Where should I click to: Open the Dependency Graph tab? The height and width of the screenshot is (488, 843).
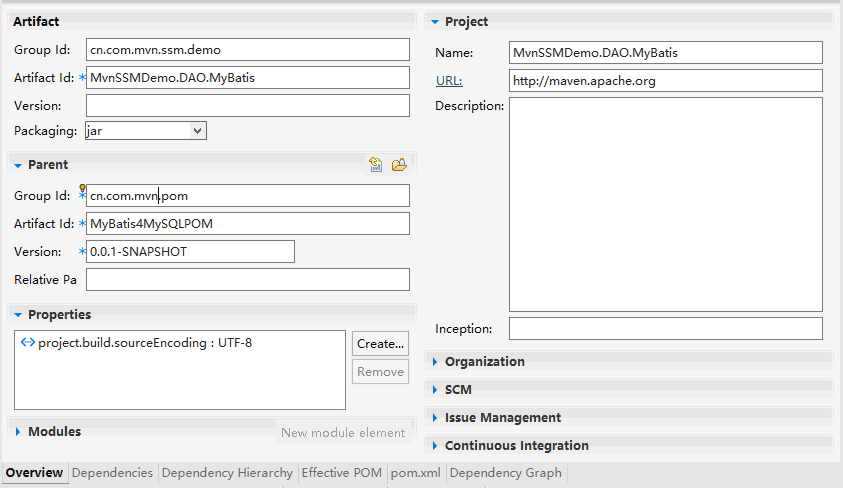click(505, 472)
